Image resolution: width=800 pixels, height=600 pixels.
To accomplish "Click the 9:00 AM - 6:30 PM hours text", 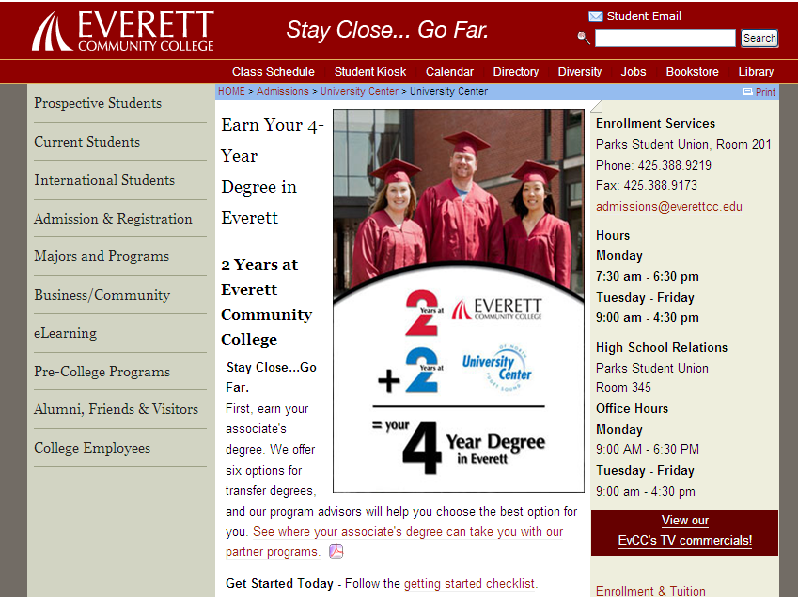I will pos(647,449).
